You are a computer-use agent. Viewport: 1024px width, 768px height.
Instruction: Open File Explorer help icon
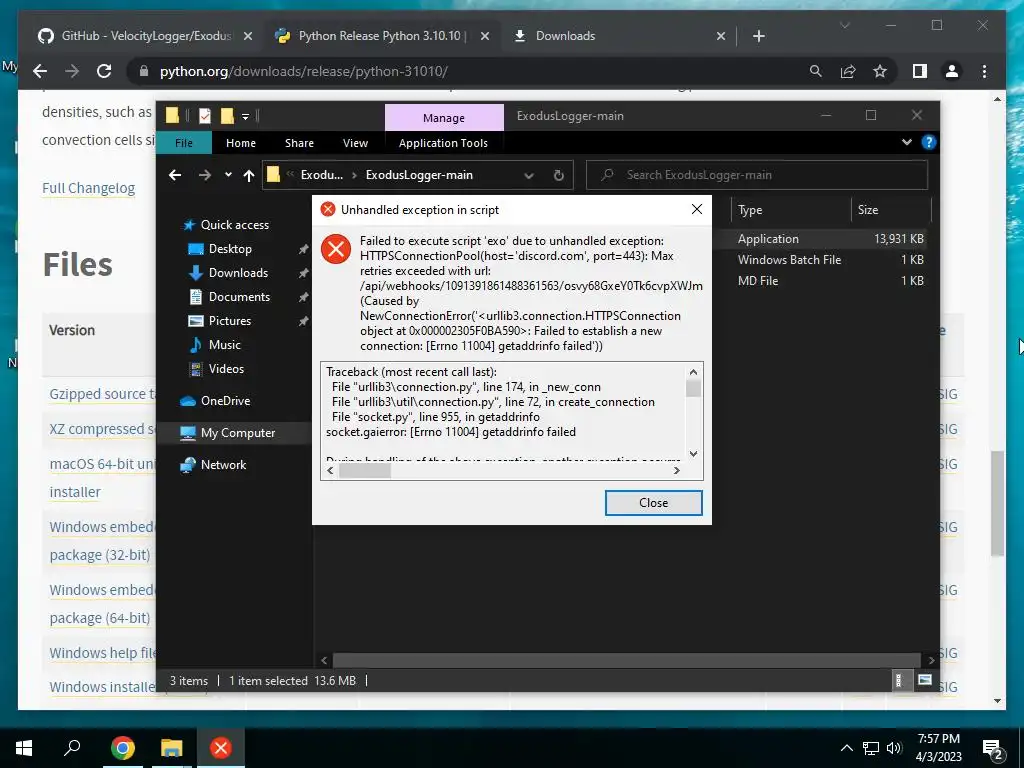(929, 142)
